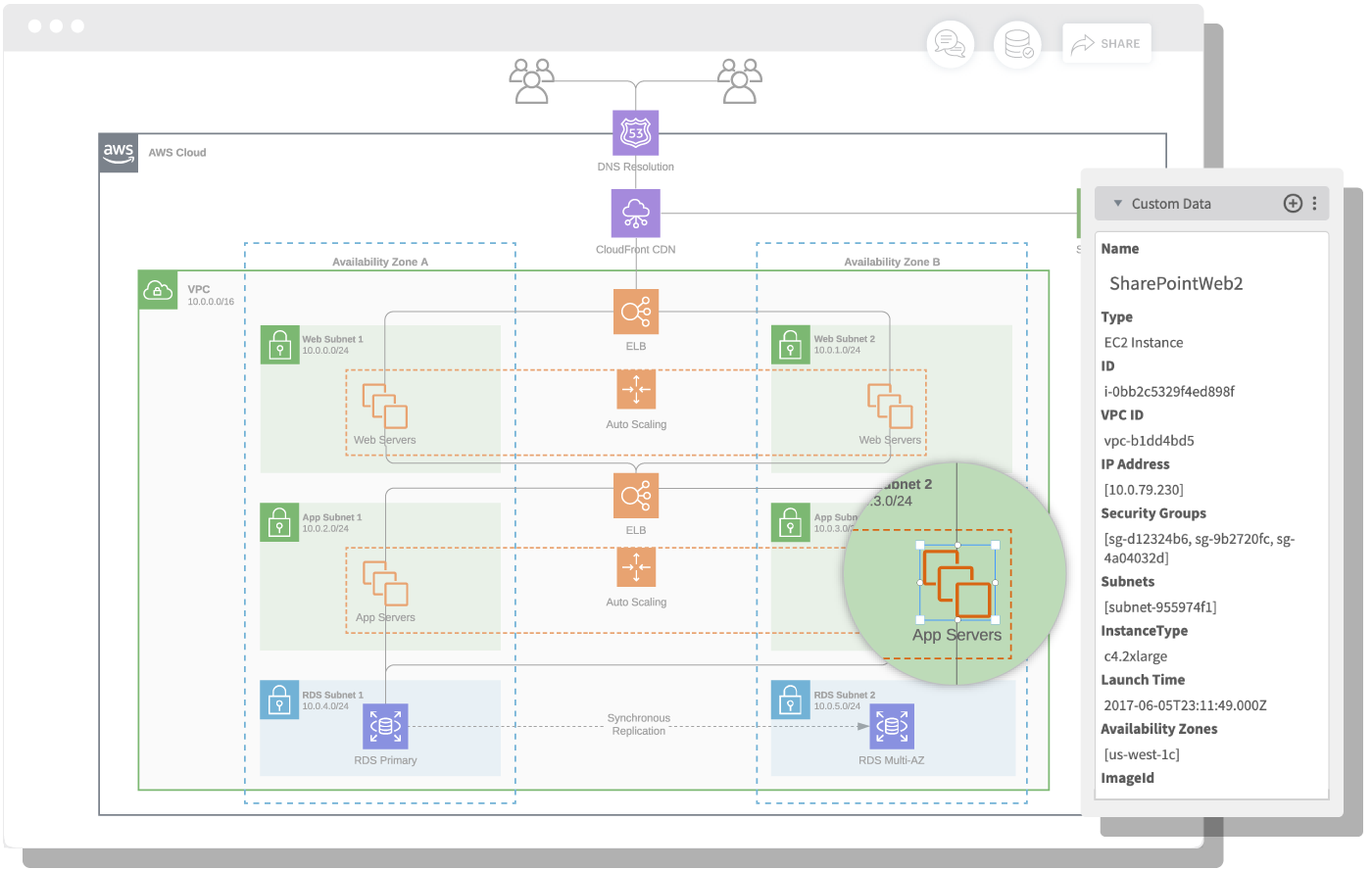Screen dimensions: 1372x870
Task: Select the RDS Multi-AZ database icon
Action: click(892, 727)
